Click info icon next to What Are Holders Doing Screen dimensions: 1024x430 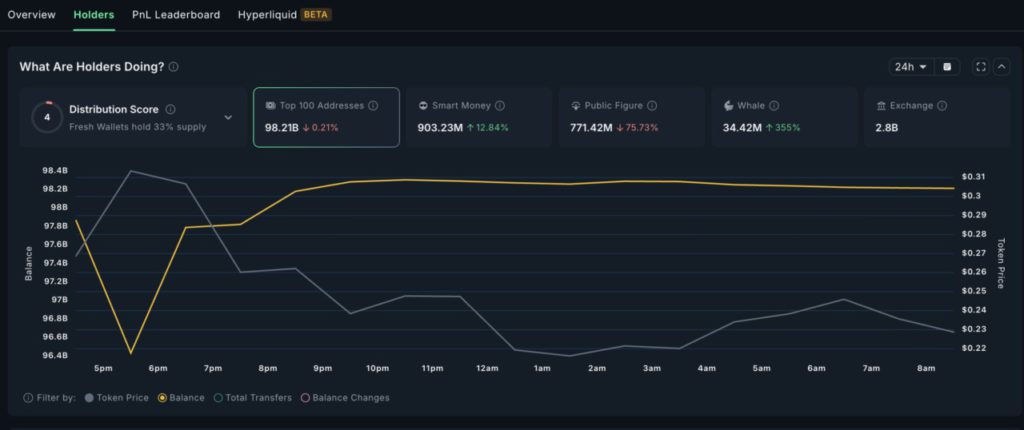pyautogui.click(x=174, y=67)
